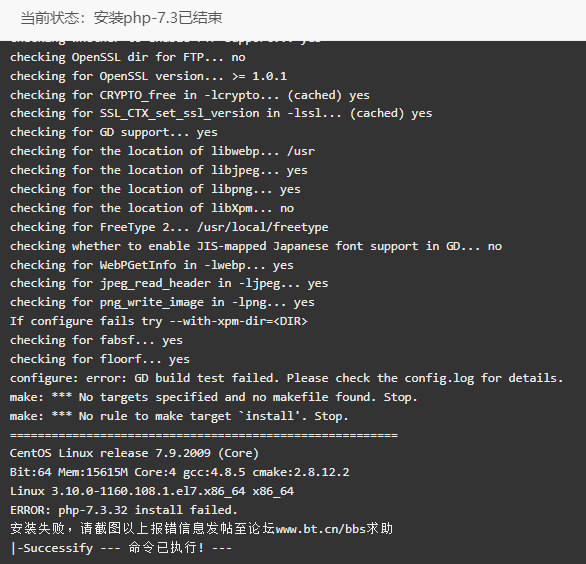
Task: Click the CentOS Linux release 7.9.2009 line
Action: click(134, 453)
